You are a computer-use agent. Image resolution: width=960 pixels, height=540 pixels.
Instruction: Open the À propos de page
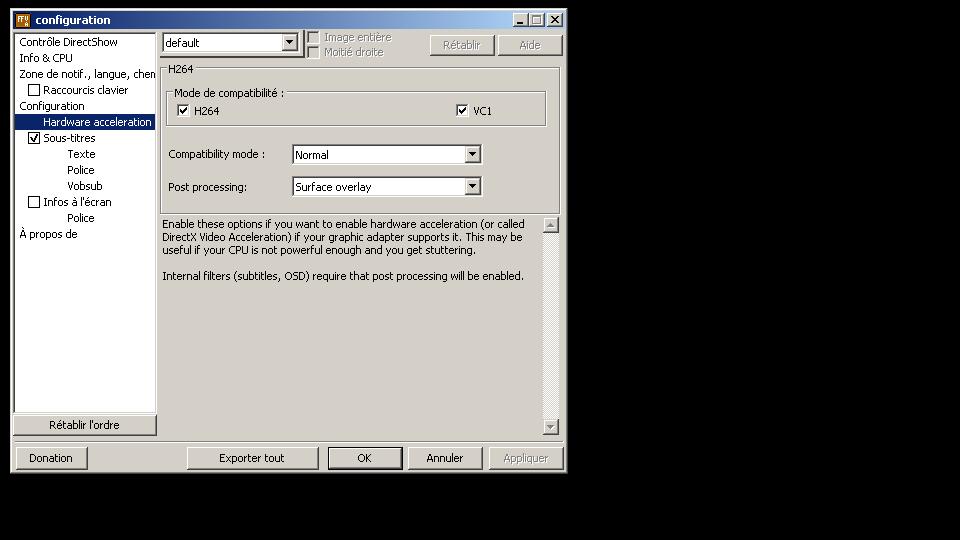click(48, 234)
